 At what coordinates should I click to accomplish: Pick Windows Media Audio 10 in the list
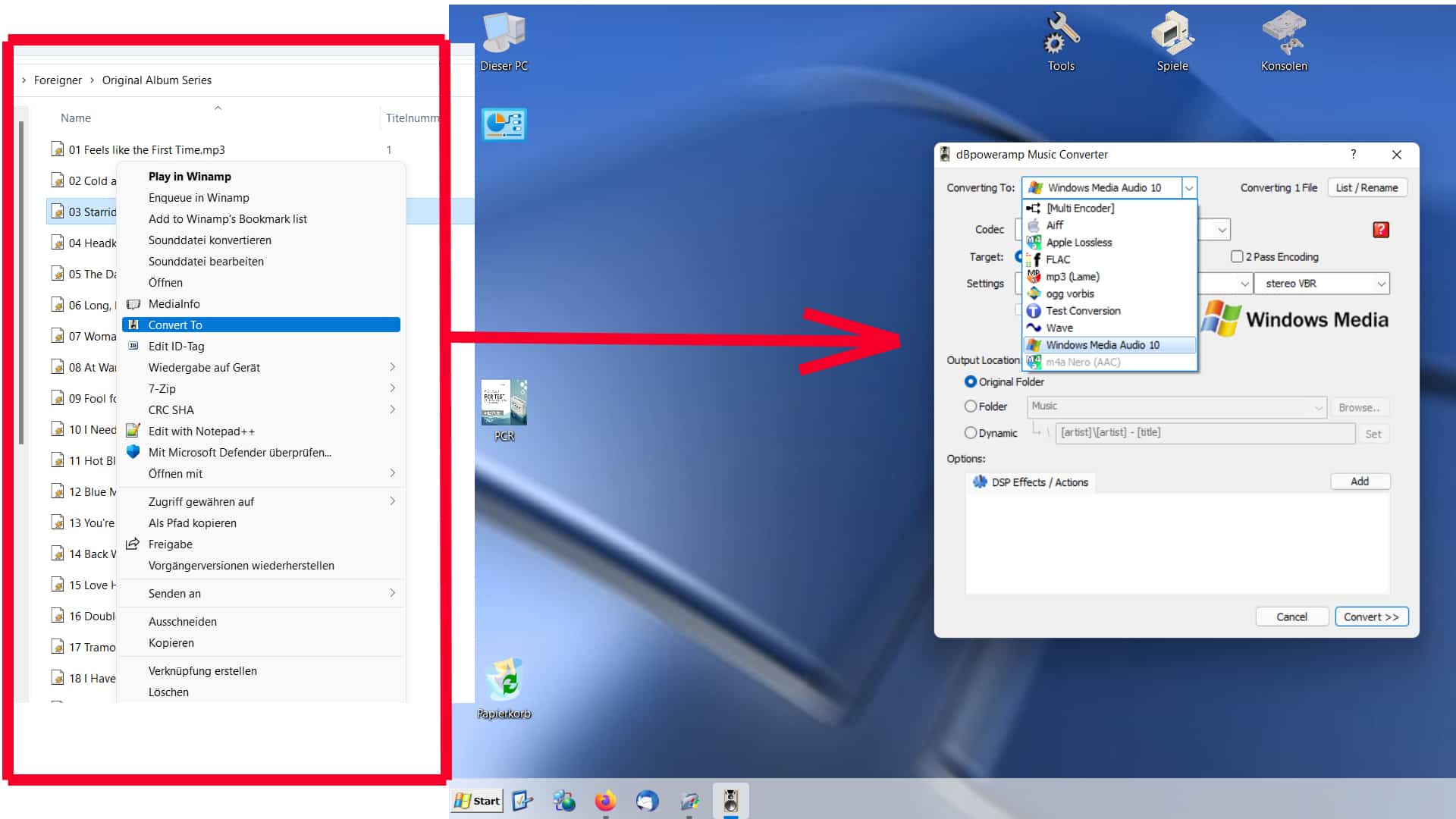1109,345
